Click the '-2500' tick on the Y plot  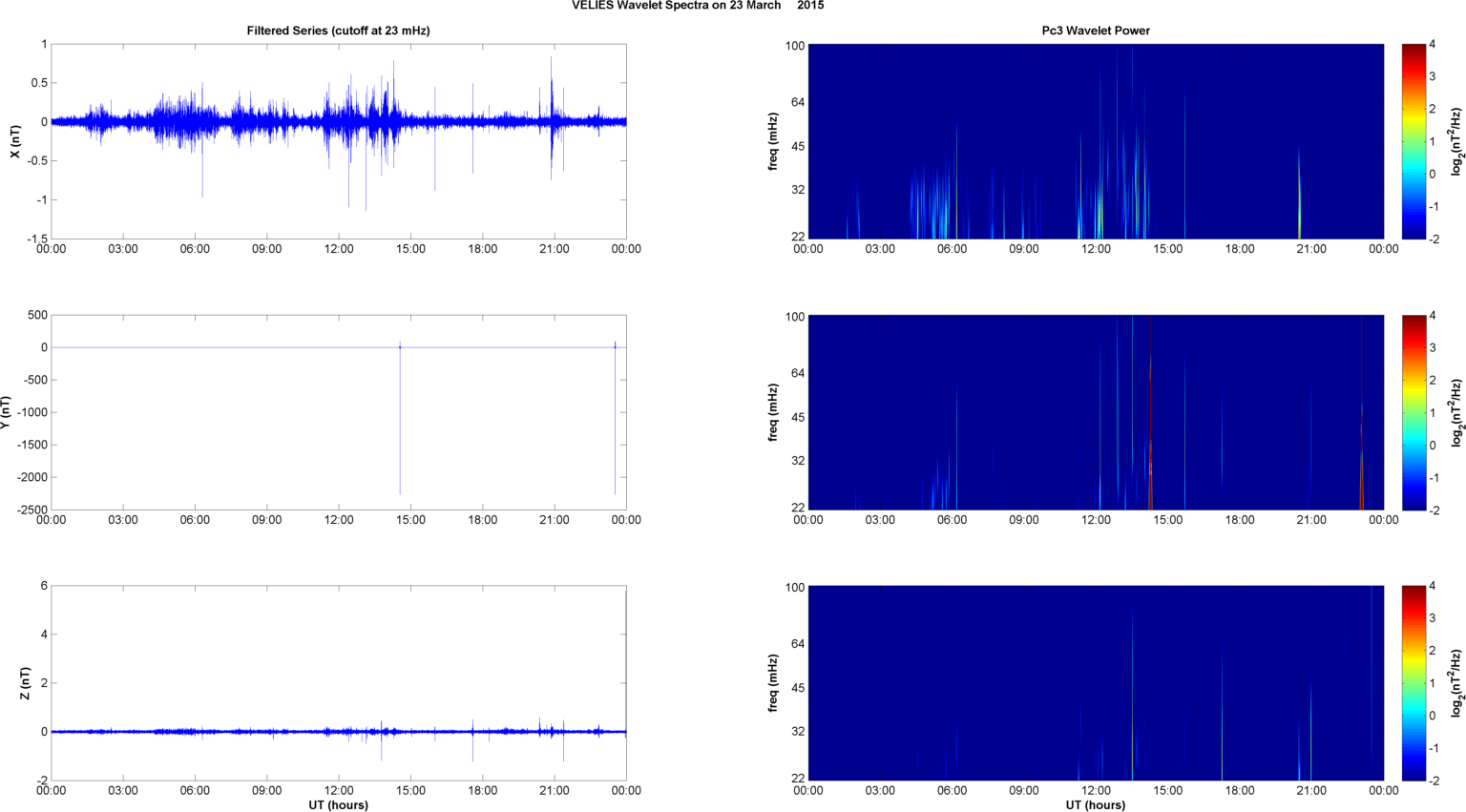(31, 510)
